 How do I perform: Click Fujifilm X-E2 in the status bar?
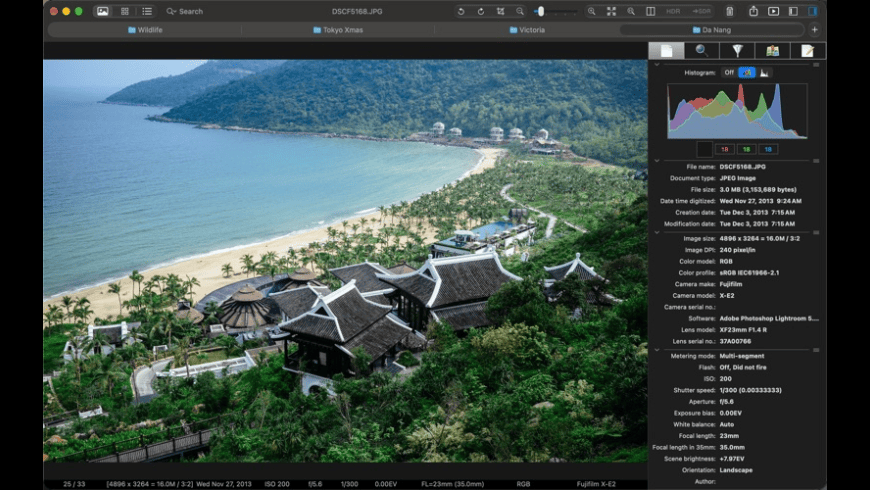tap(596, 484)
